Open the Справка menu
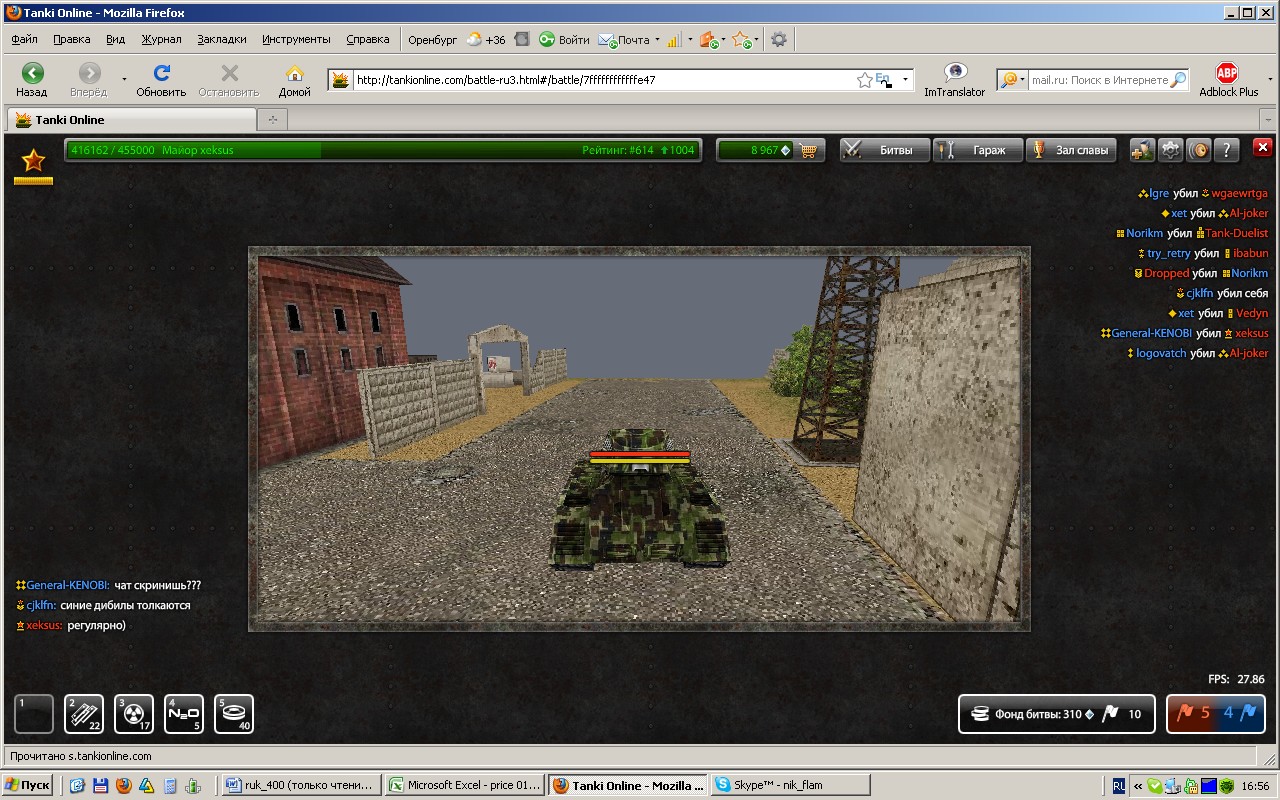 pyautogui.click(x=368, y=40)
